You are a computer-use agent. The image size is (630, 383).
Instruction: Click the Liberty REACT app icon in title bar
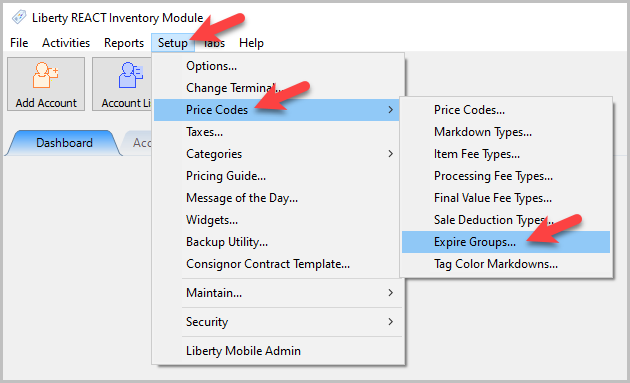18,18
